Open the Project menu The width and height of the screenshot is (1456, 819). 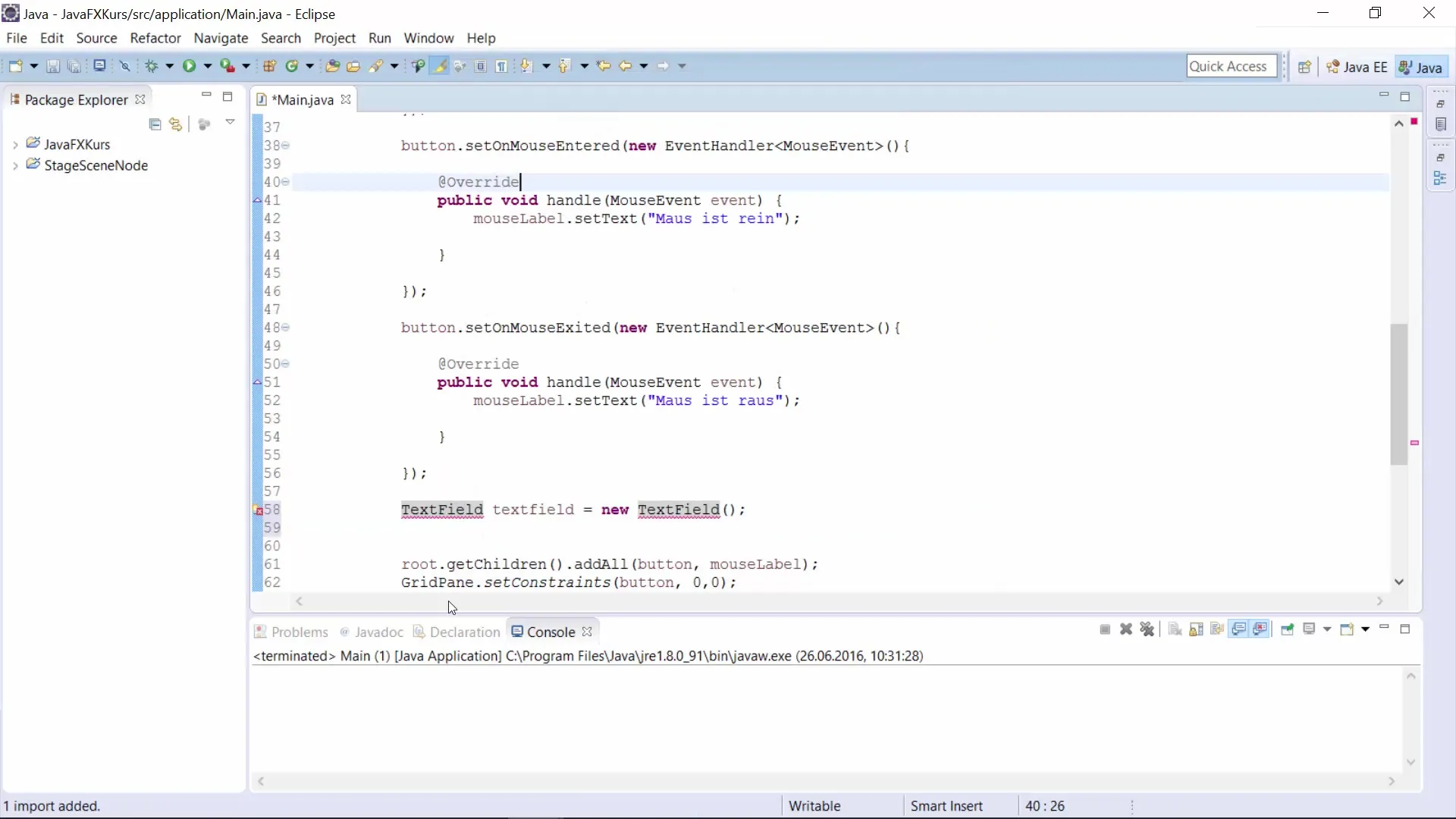334,38
